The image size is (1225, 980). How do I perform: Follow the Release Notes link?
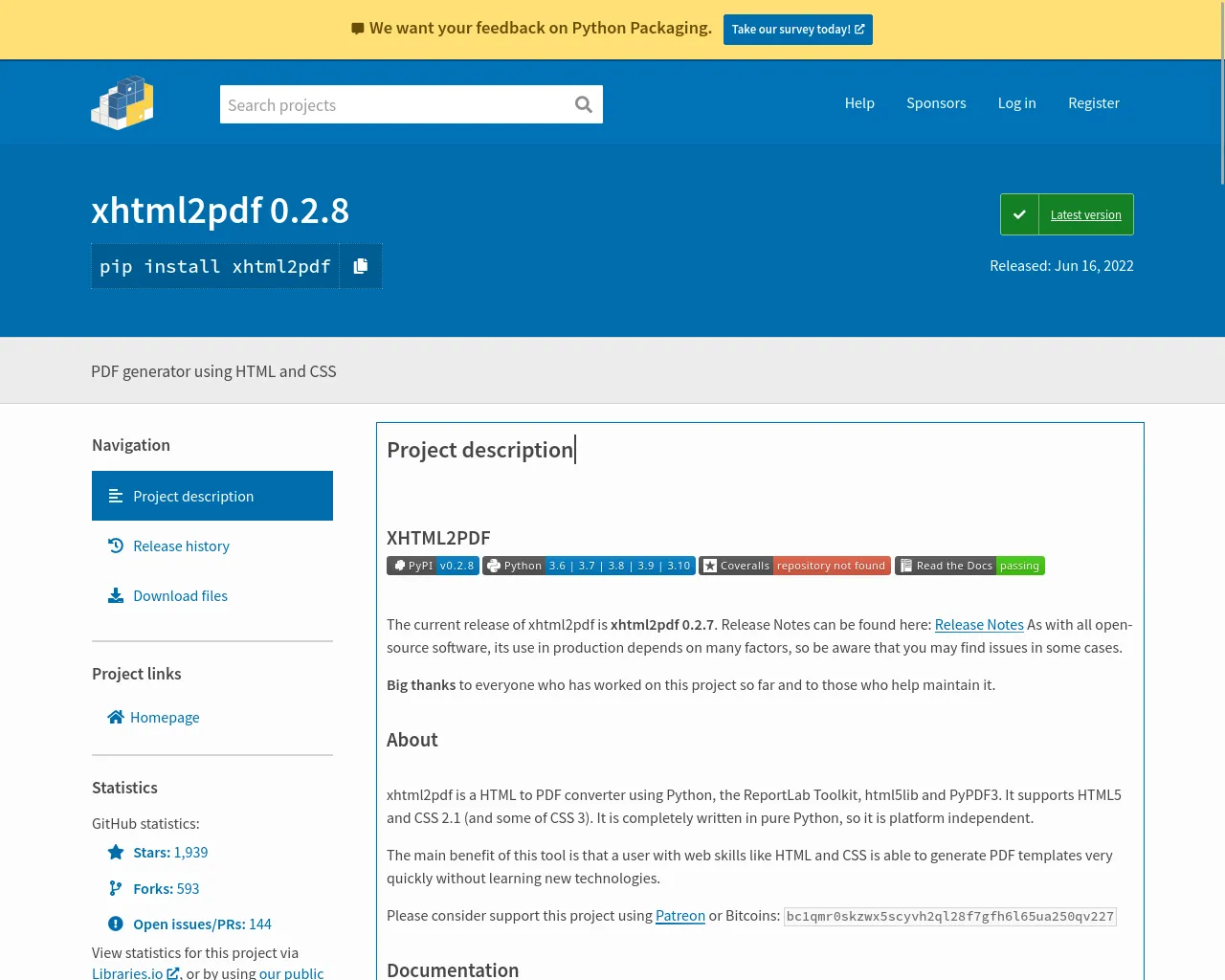(x=979, y=624)
